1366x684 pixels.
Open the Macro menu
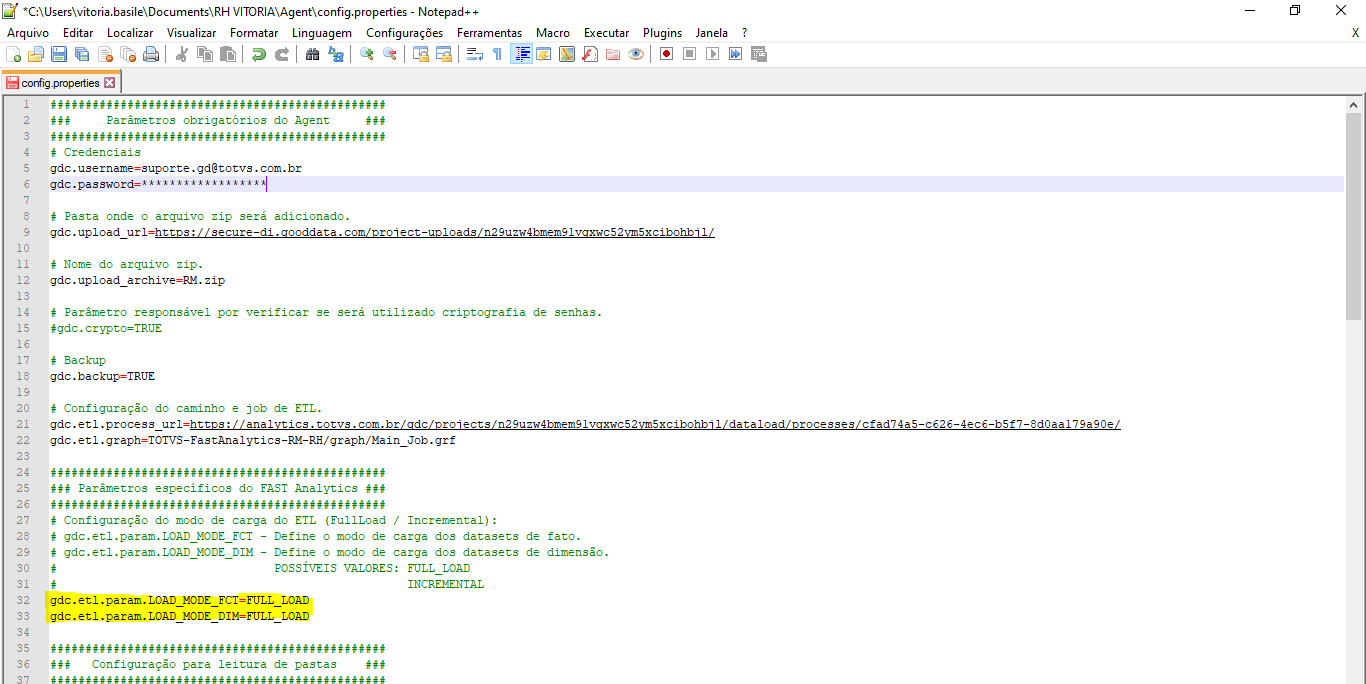click(553, 33)
